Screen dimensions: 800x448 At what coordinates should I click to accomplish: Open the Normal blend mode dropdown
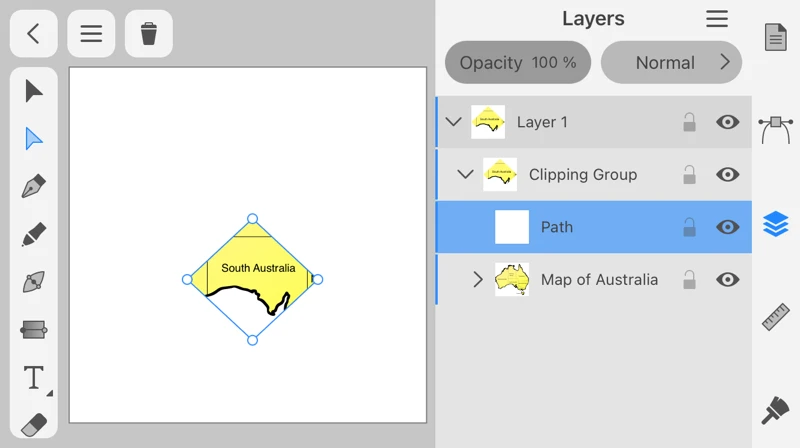point(671,62)
